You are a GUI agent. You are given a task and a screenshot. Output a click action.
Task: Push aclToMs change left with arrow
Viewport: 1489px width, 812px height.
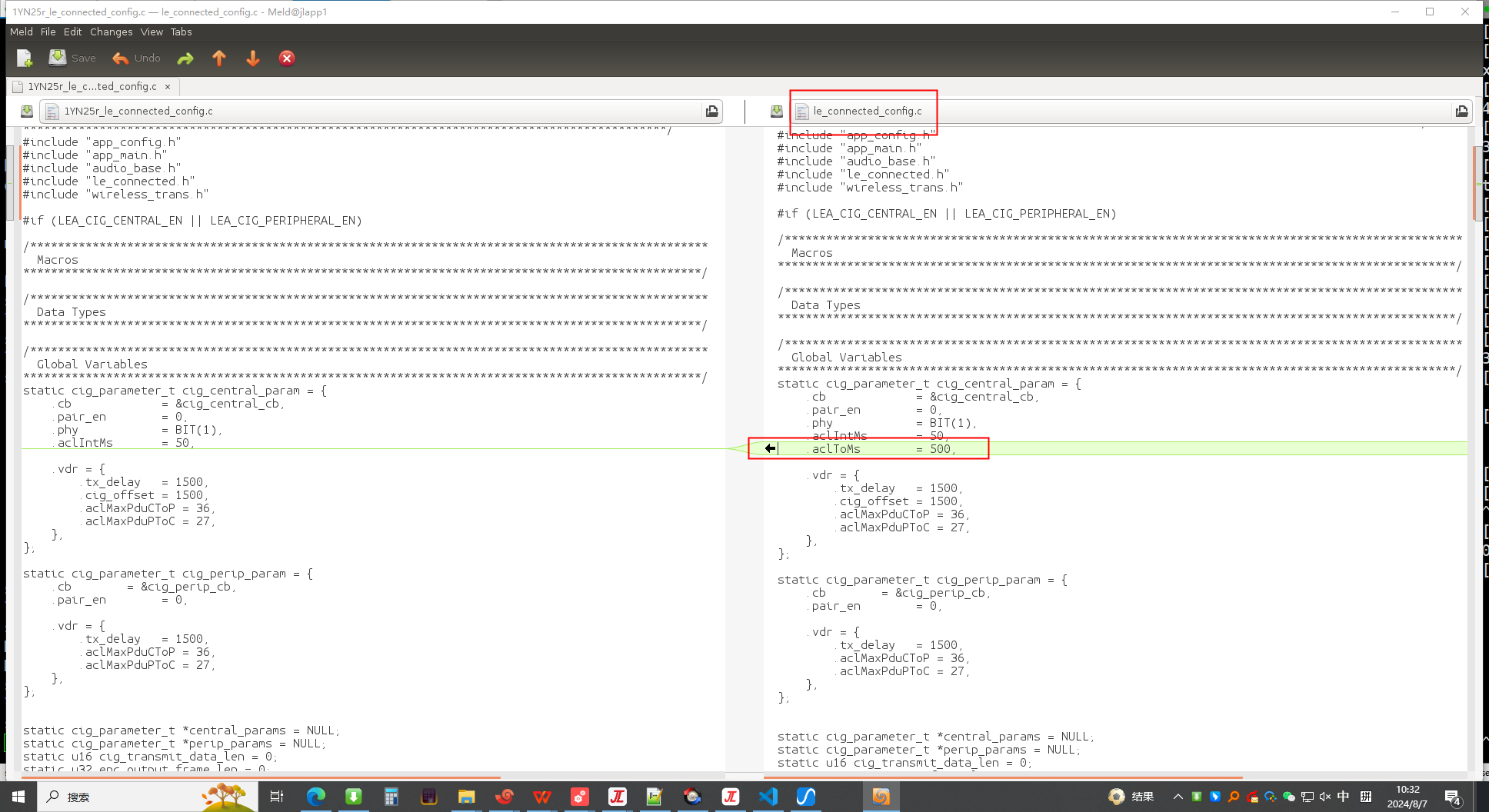[770, 448]
